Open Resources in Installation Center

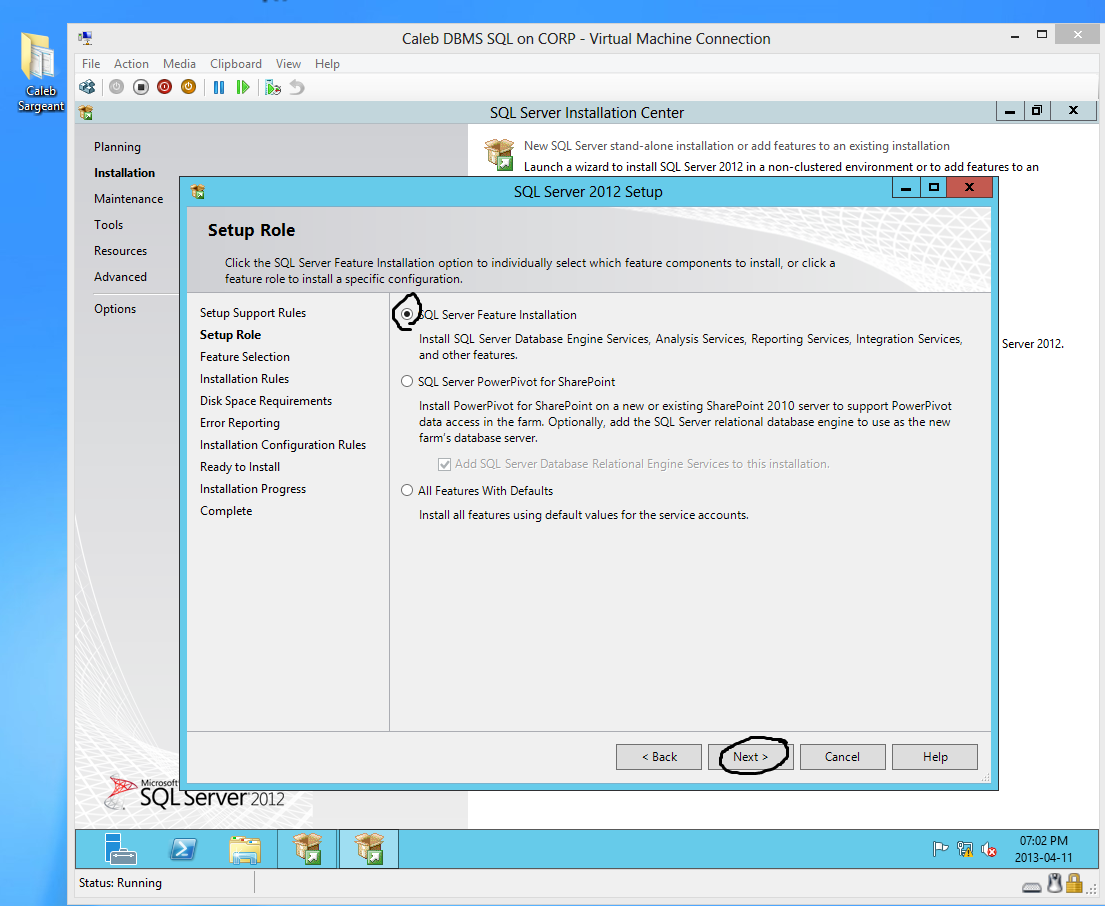(x=121, y=251)
